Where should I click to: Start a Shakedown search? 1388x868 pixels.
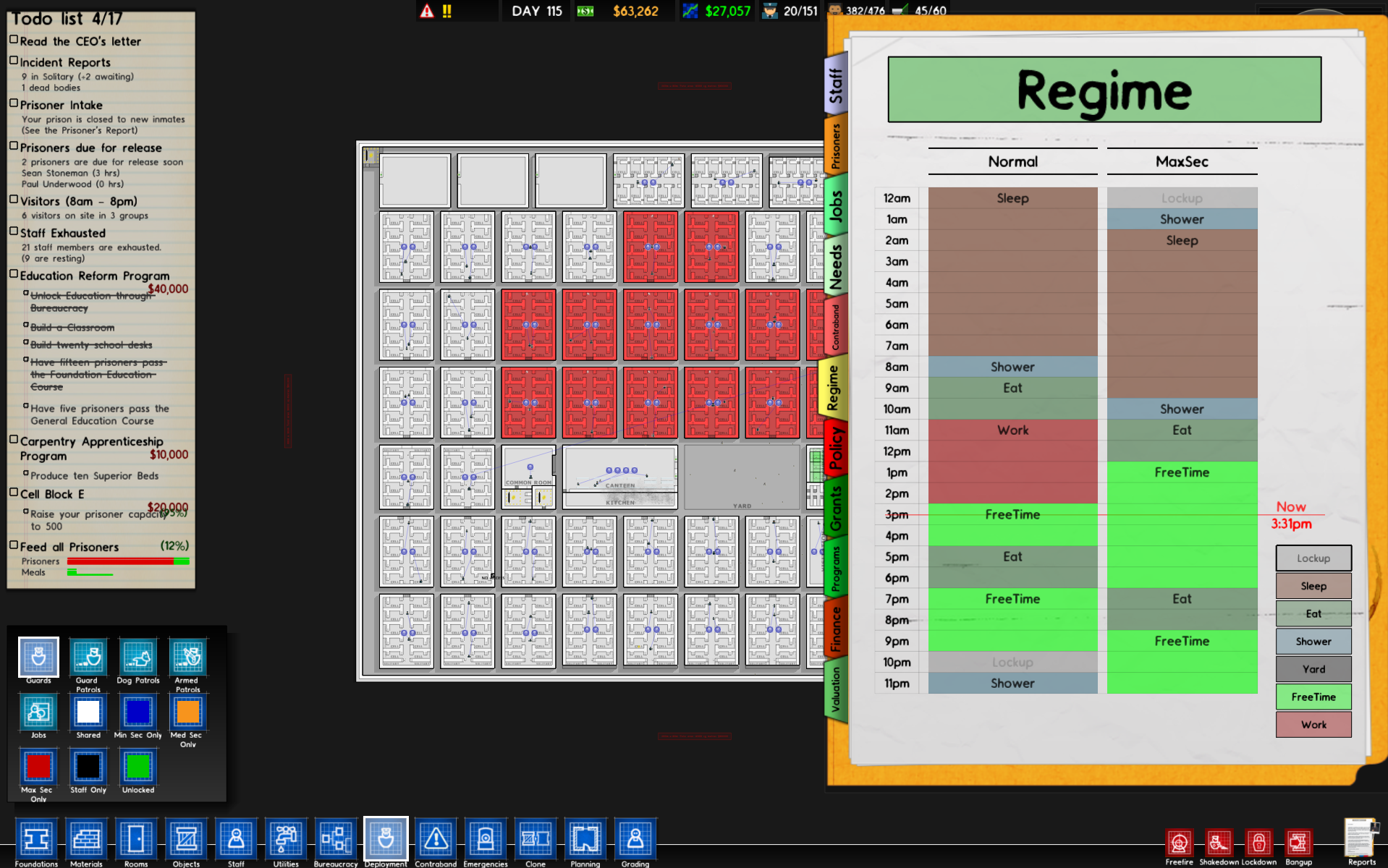[x=1219, y=843]
